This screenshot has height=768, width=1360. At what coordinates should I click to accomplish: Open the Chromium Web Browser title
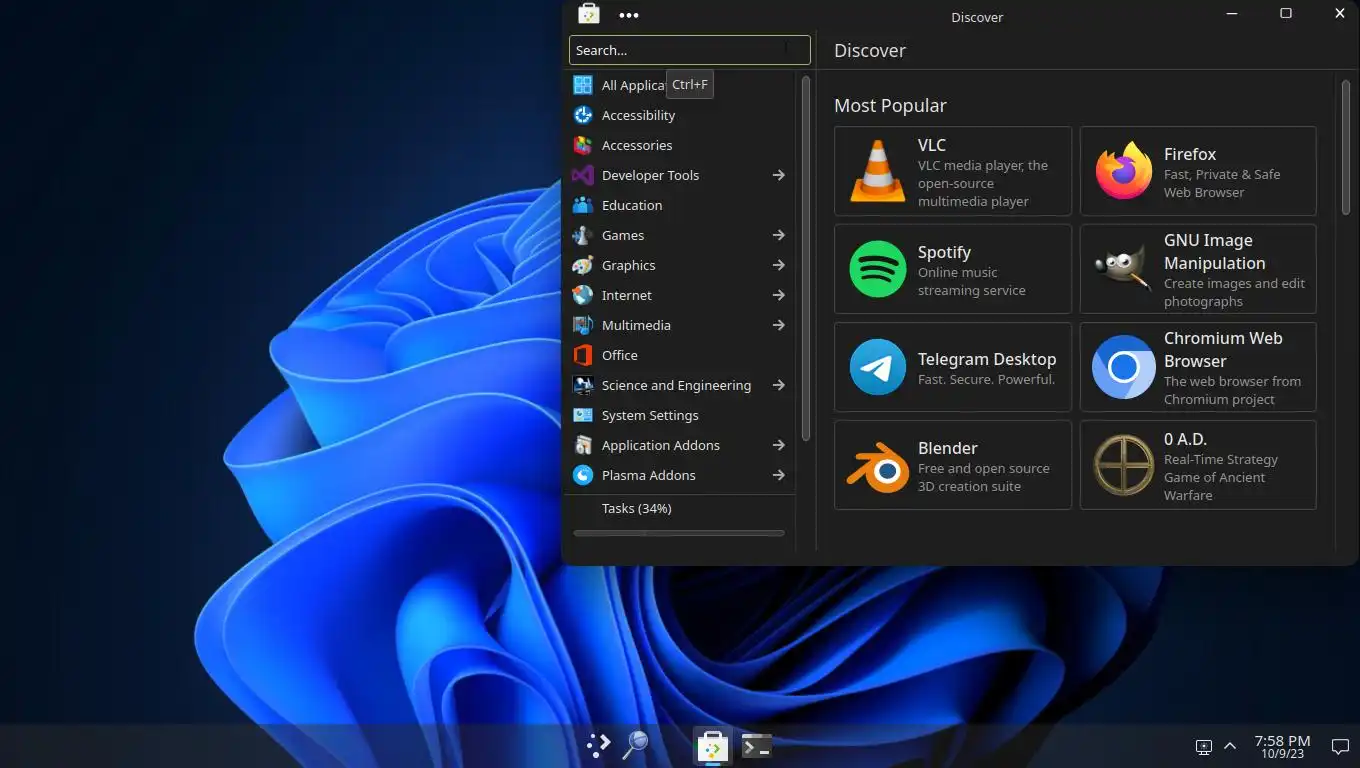click(1223, 349)
